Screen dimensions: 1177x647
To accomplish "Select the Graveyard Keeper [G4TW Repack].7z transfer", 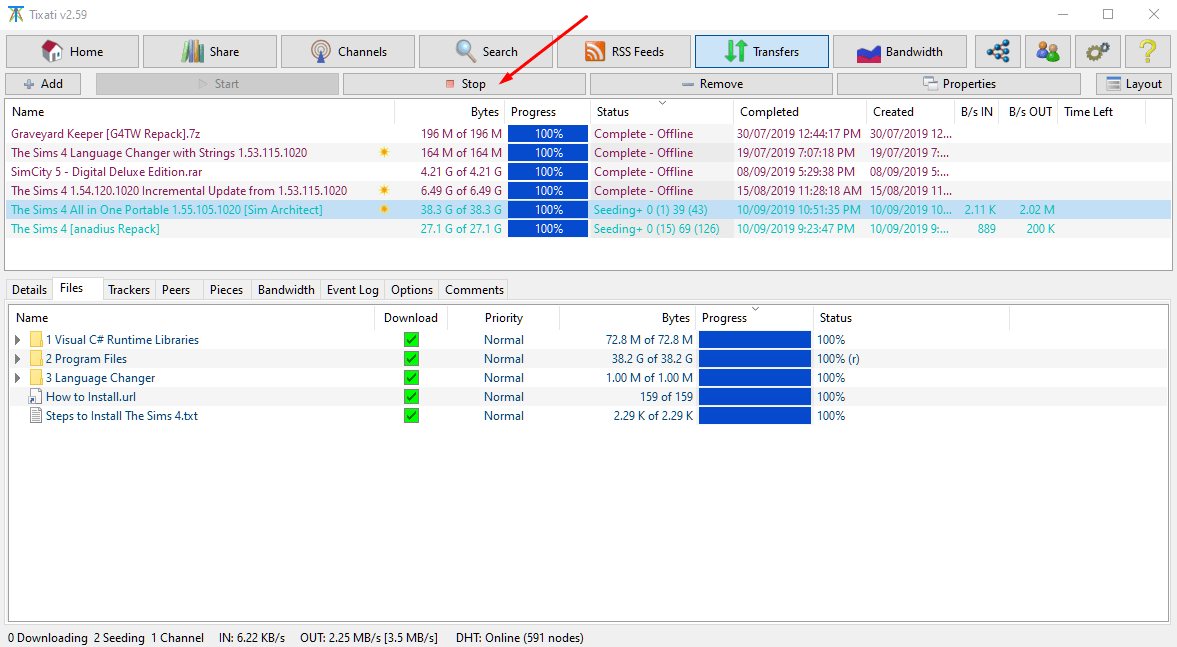I will (x=106, y=134).
